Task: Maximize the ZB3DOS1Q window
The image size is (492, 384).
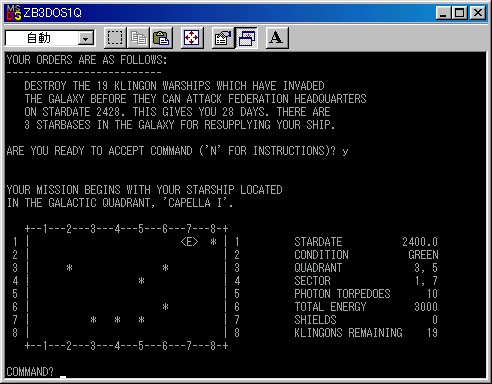Action: click(459, 13)
